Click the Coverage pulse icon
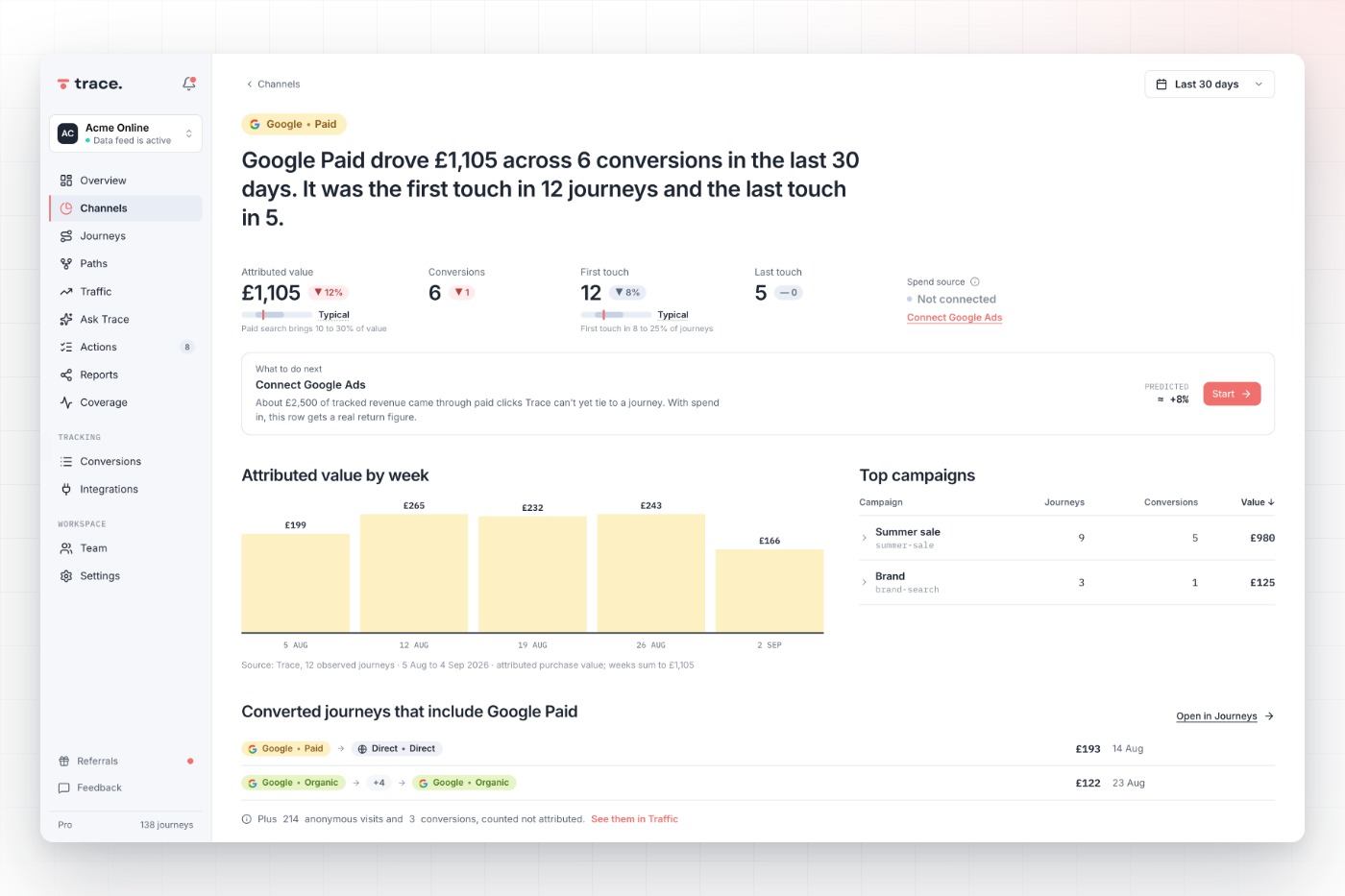Image resolution: width=1345 pixels, height=896 pixels. tap(66, 403)
